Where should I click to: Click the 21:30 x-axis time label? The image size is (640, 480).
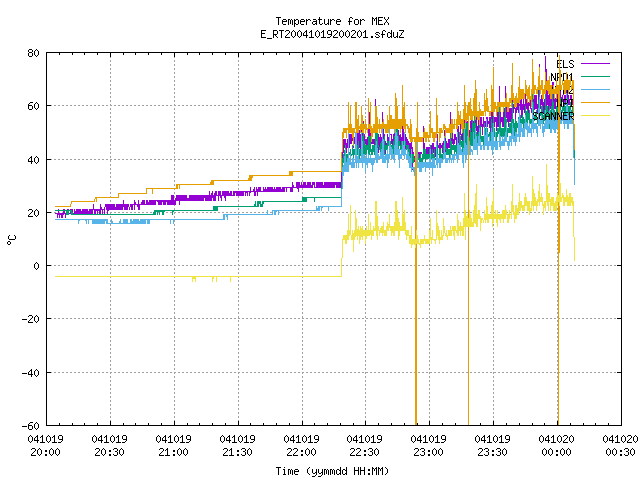237,452
